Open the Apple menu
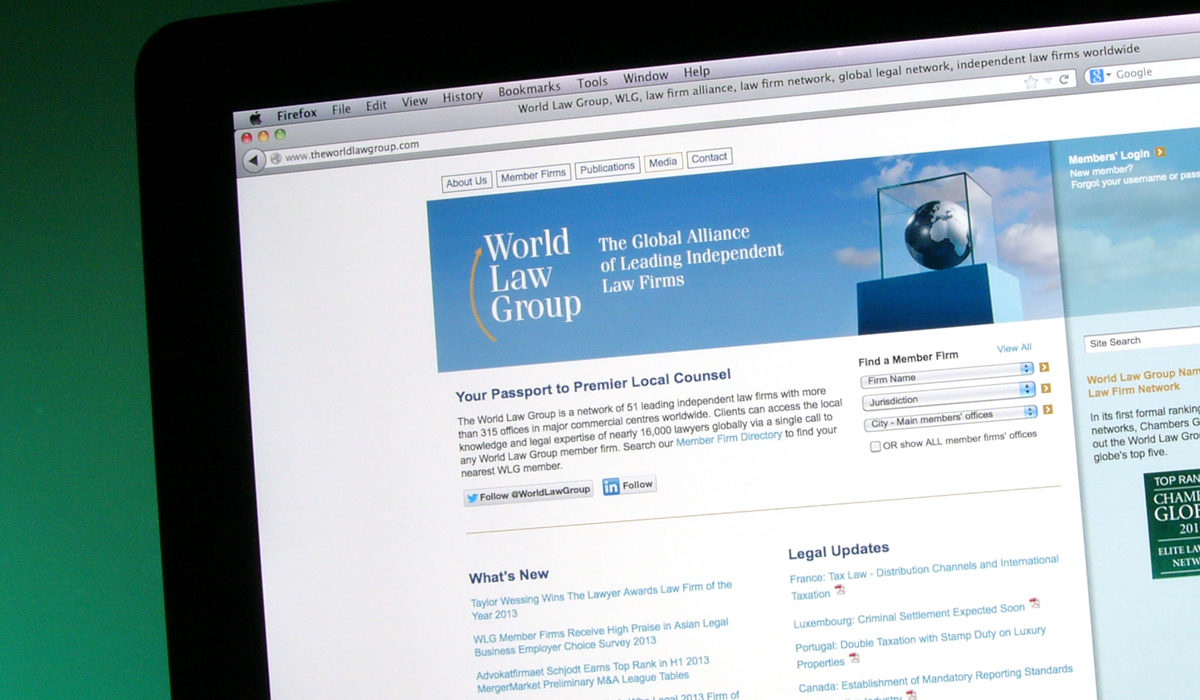 [254, 117]
